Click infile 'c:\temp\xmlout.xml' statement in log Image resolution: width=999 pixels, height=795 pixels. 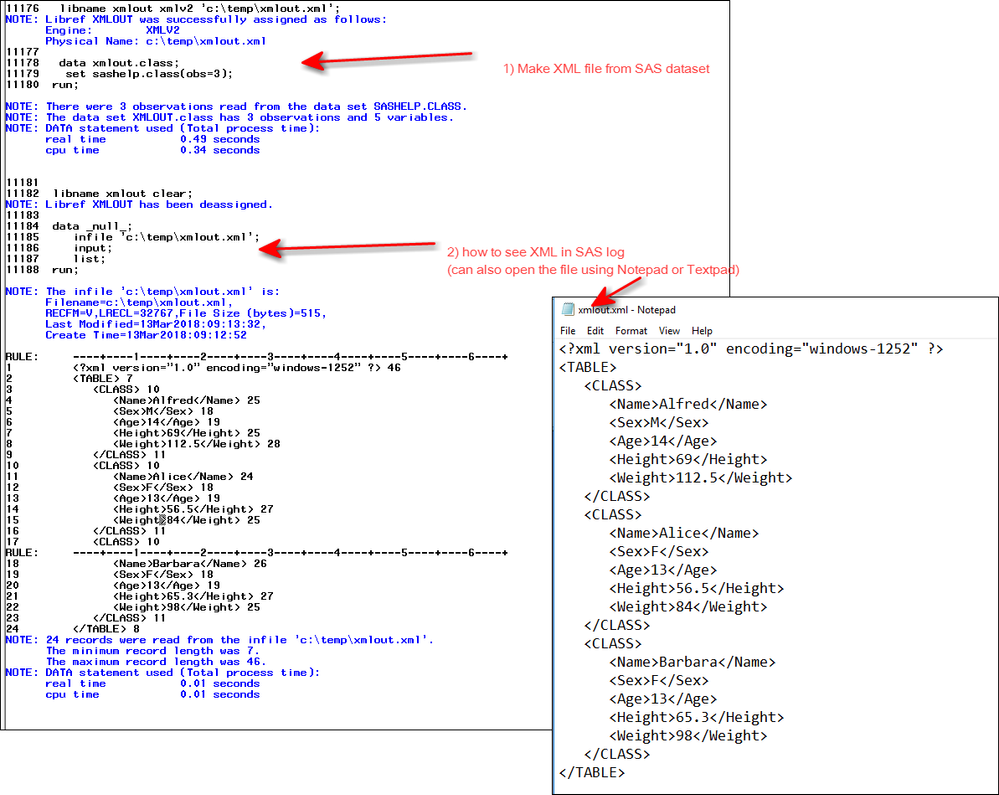tap(166, 237)
